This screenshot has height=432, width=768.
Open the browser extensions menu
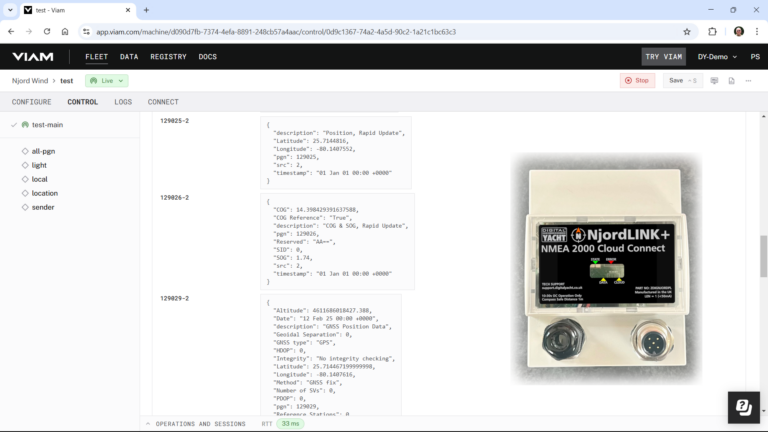(712, 32)
